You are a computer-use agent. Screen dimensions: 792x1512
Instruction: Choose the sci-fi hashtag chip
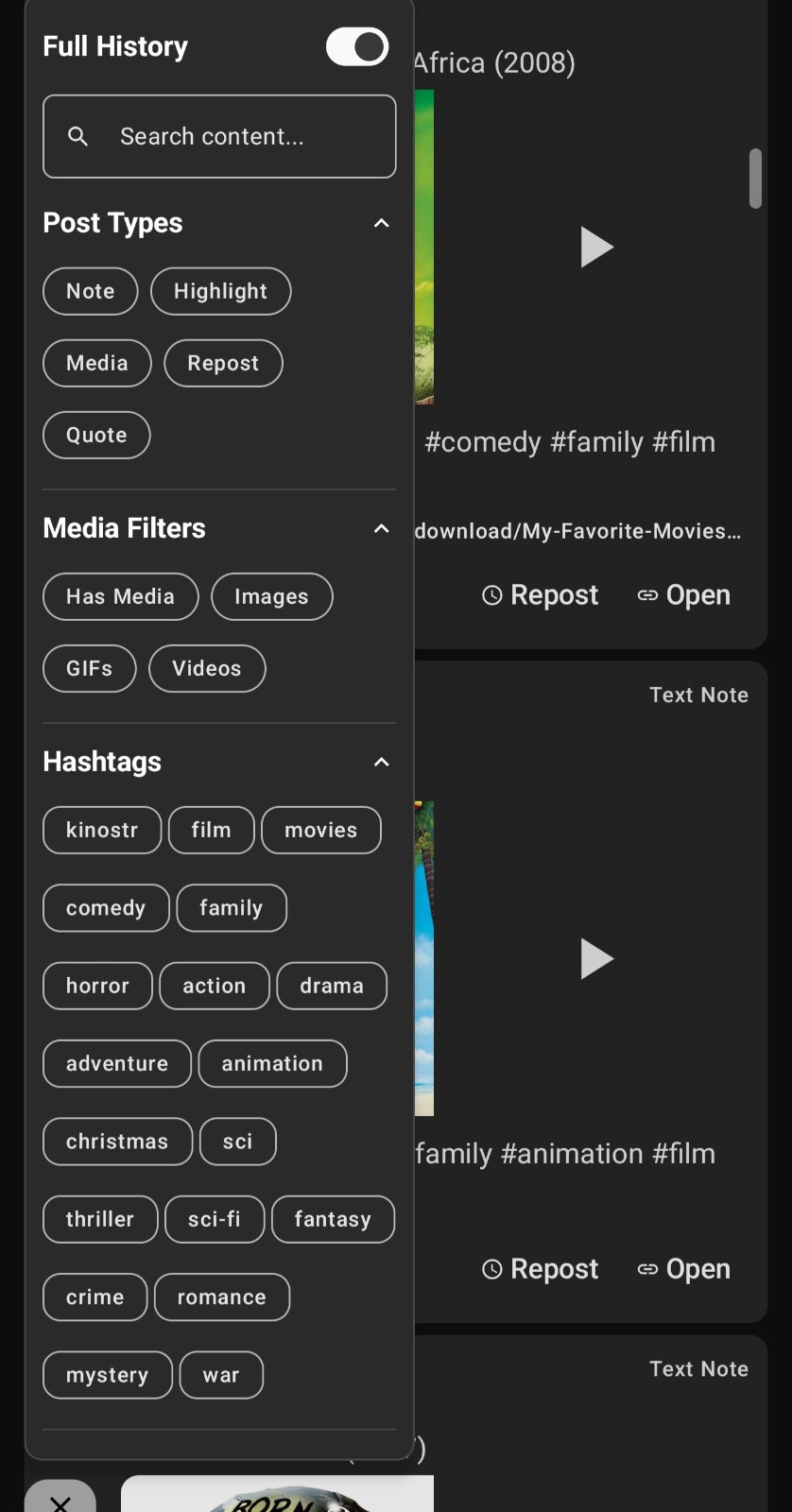[x=214, y=1219]
